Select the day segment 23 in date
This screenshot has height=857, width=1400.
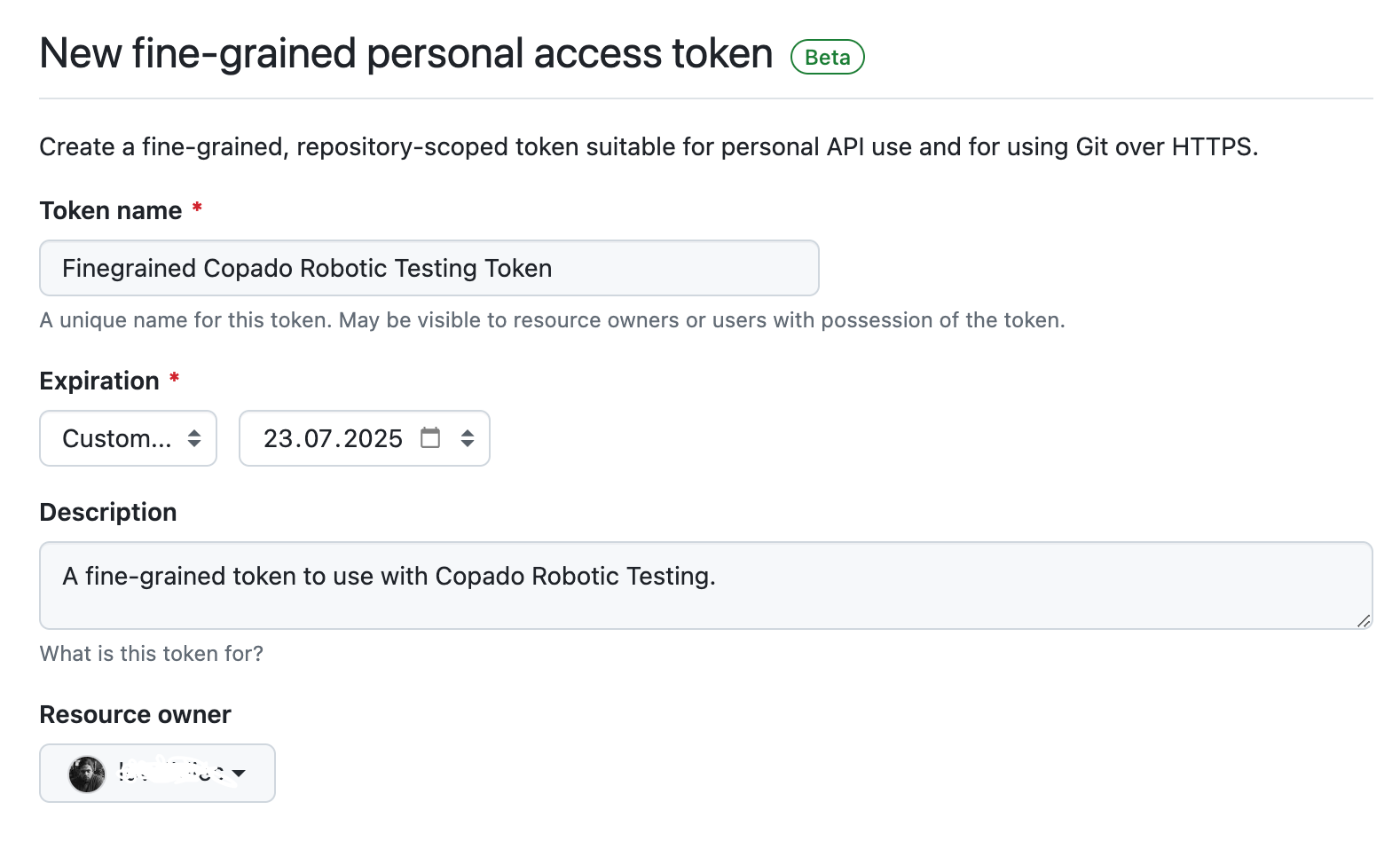click(278, 438)
